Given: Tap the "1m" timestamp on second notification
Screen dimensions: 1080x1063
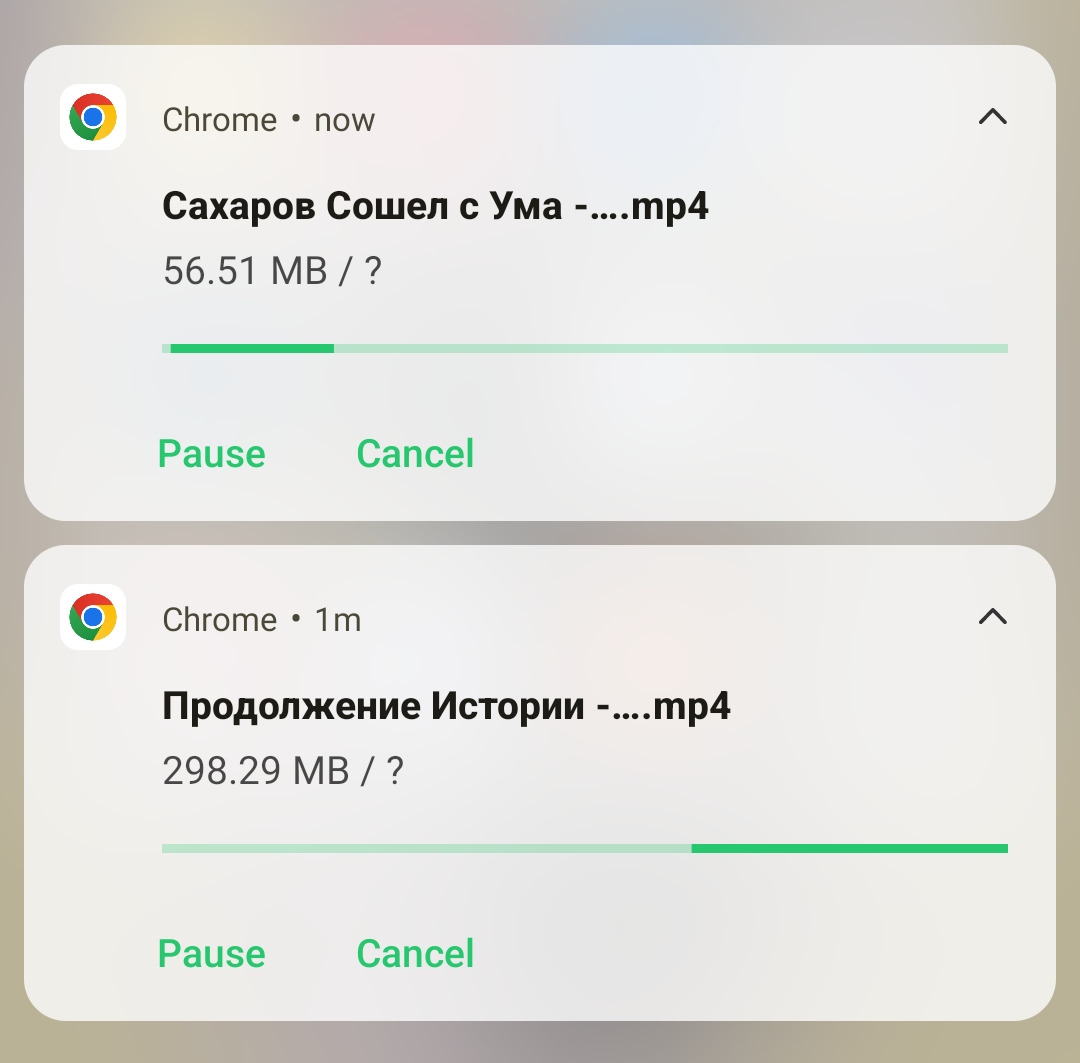Looking at the screenshot, I should point(338,620).
